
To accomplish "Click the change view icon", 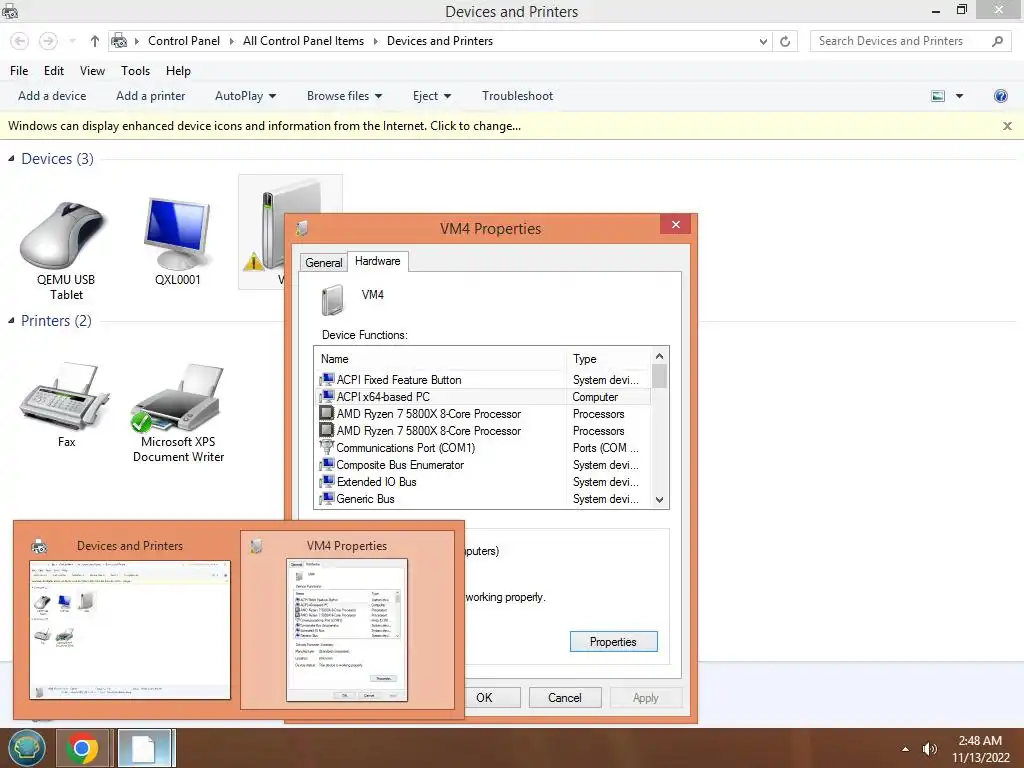I will [x=938, y=96].
